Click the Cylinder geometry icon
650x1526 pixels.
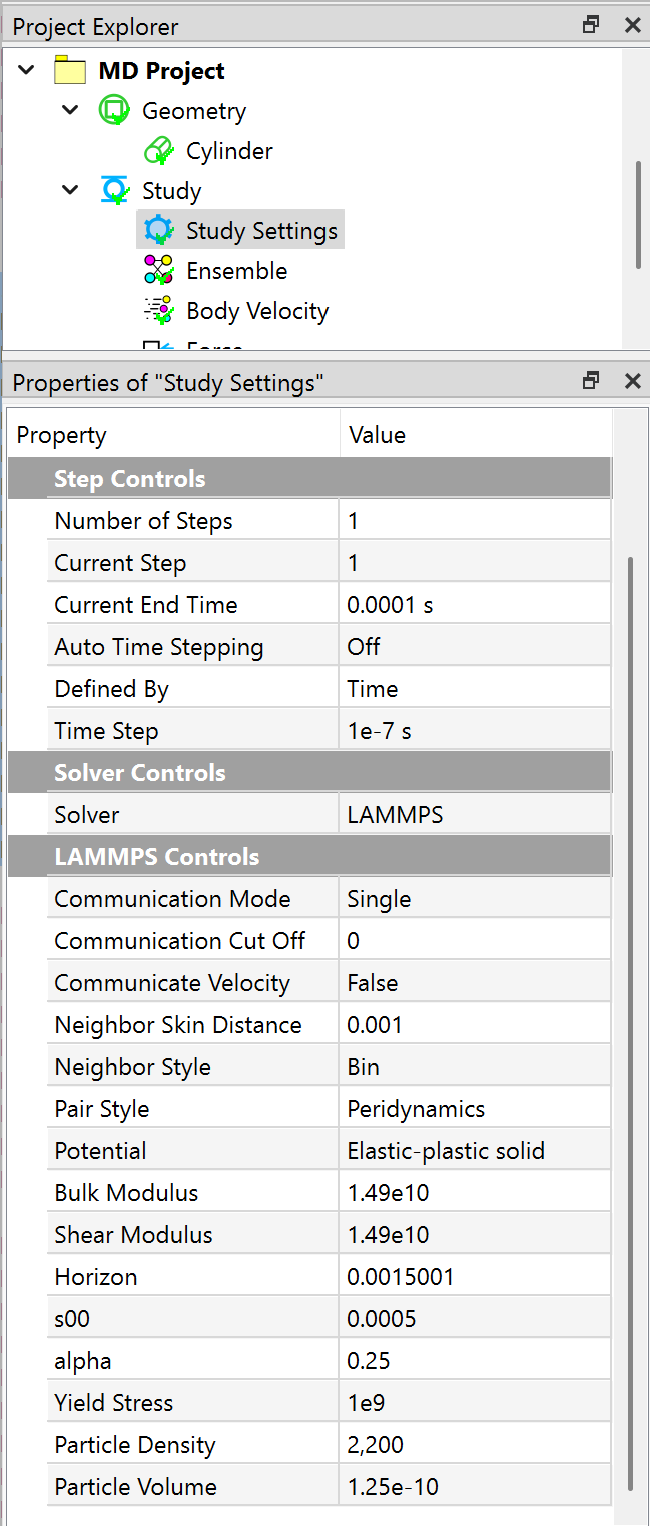click(158, 151)
